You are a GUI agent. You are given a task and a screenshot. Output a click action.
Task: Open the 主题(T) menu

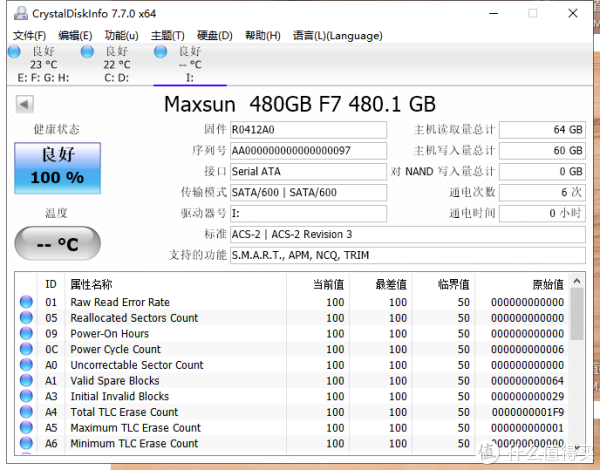[168, 36]
